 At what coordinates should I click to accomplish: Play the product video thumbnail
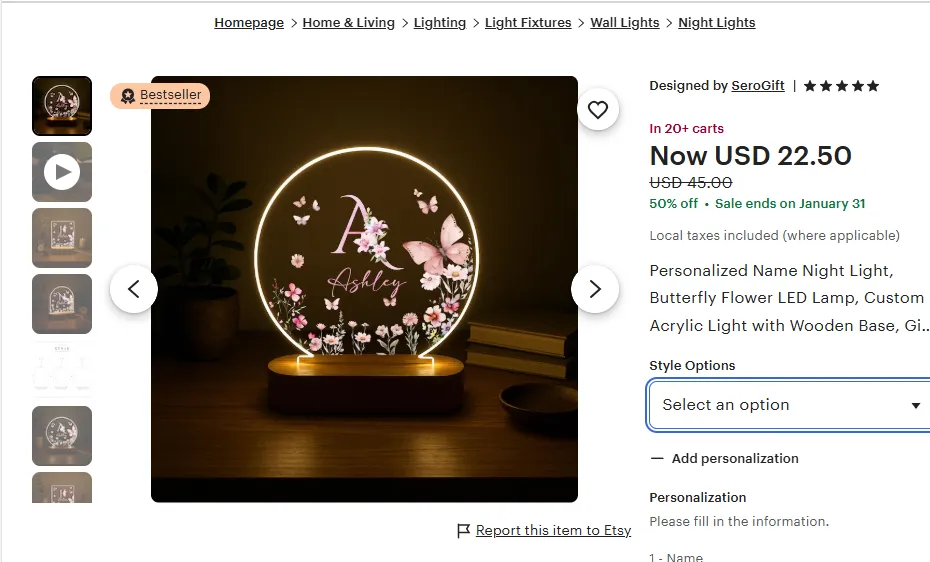click(62, 172)
